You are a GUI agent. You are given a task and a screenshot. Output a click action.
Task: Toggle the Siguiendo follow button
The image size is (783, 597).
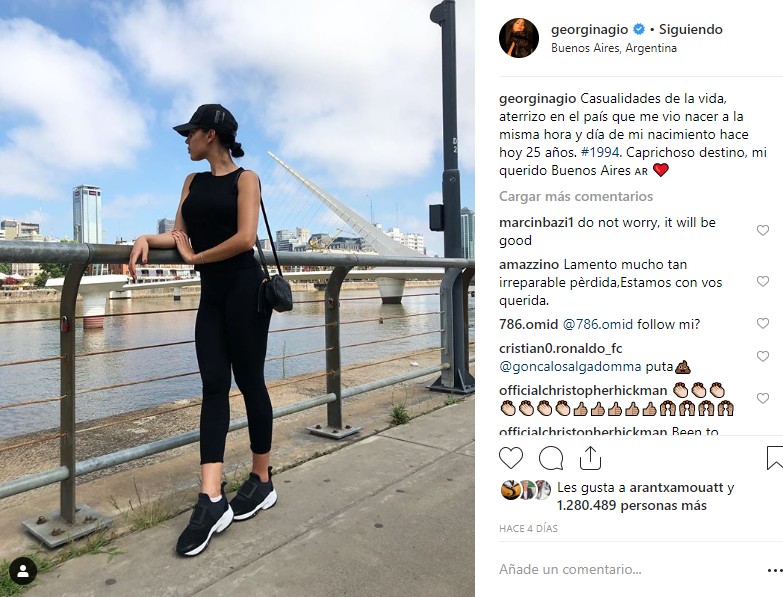pyautogui.click(x=691, y=29)
